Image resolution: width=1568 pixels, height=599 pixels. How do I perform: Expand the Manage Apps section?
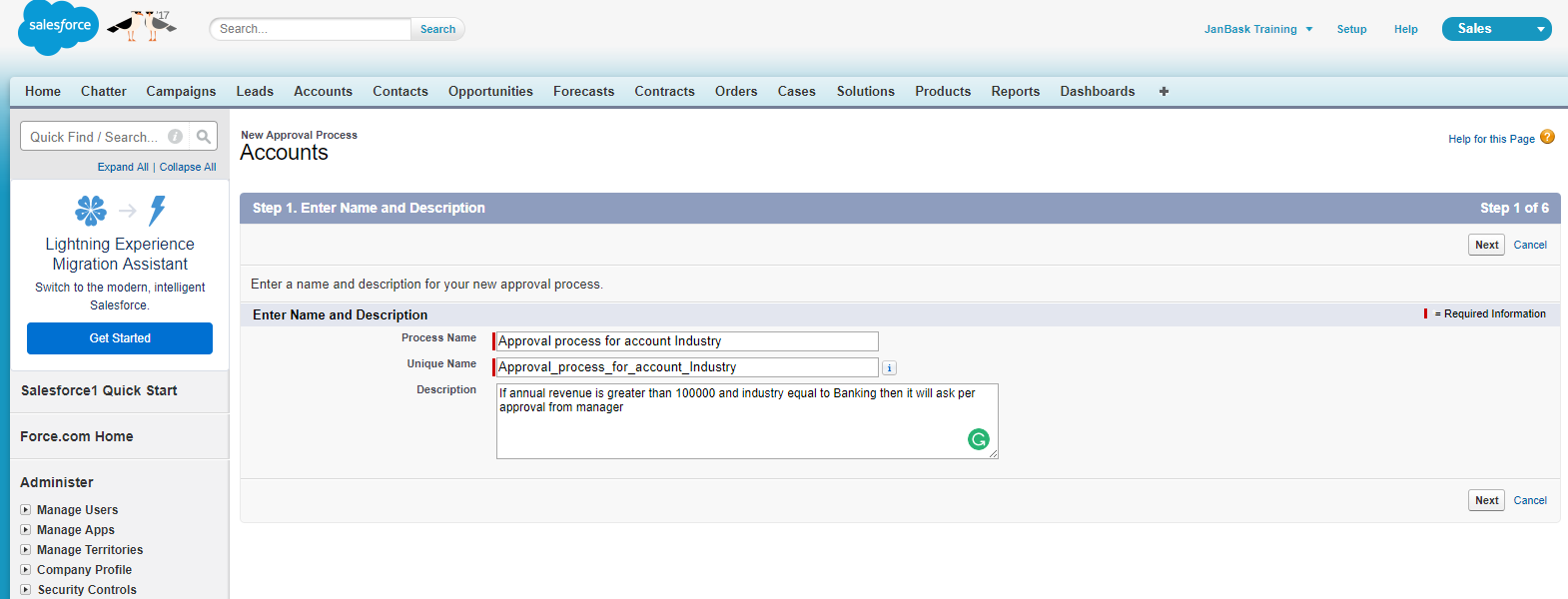click(x=26, y=530)
